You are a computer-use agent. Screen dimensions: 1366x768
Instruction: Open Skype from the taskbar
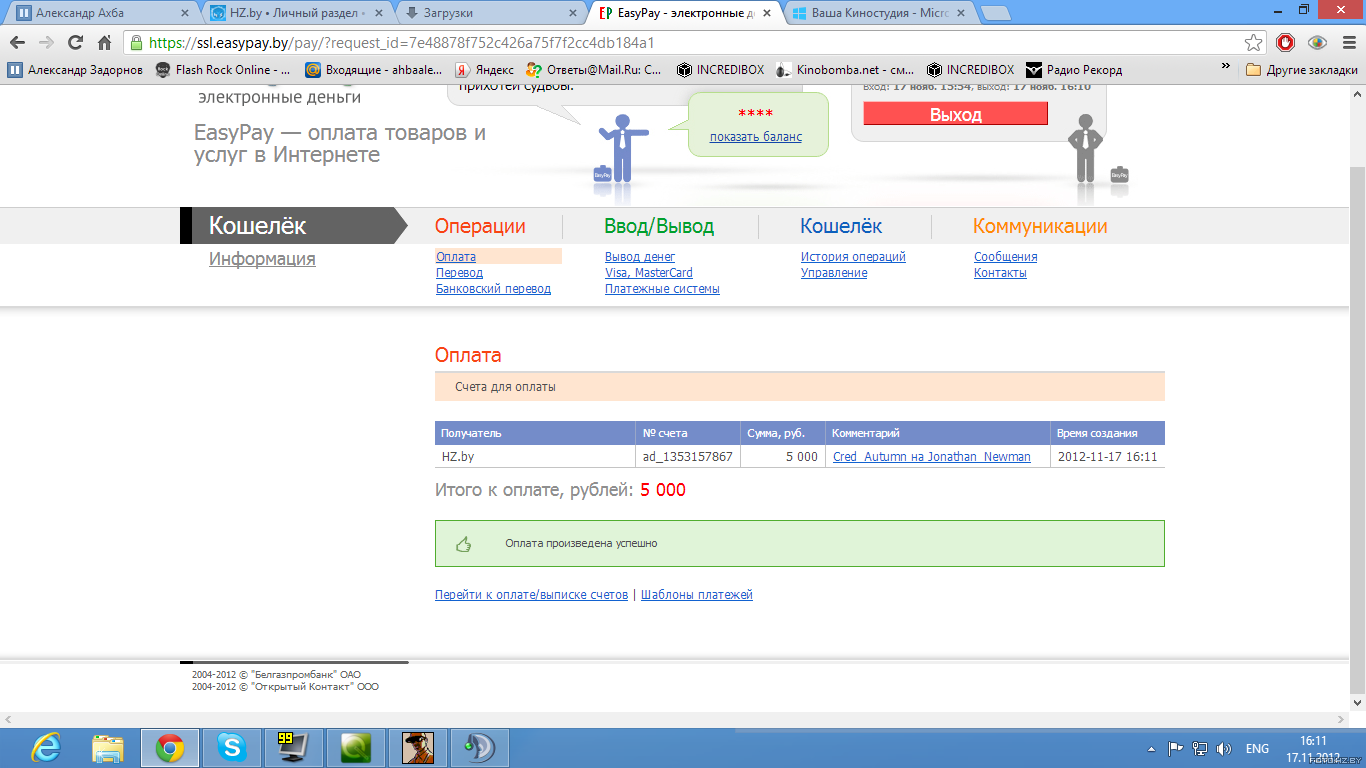click(231, 748)
